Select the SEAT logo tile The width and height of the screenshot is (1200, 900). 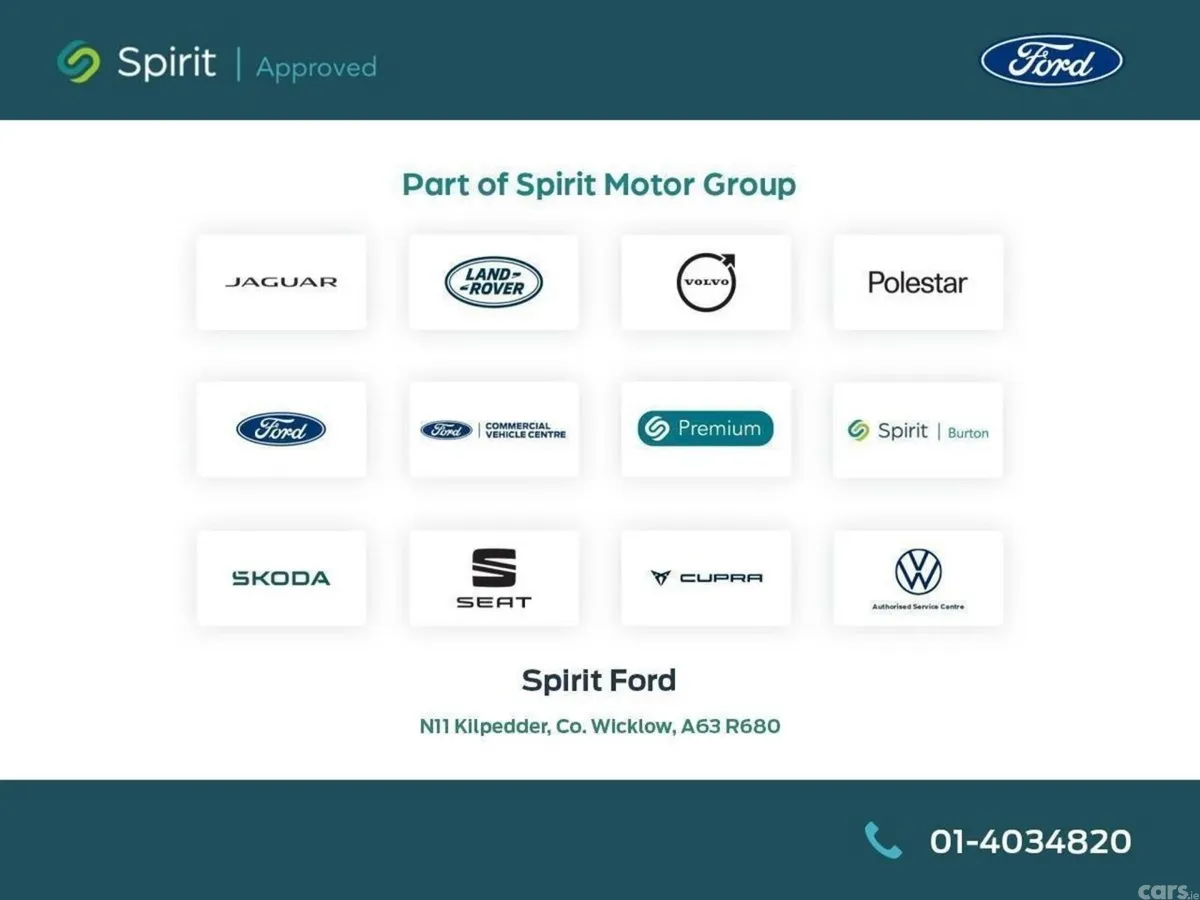click(x=493, y=578)
